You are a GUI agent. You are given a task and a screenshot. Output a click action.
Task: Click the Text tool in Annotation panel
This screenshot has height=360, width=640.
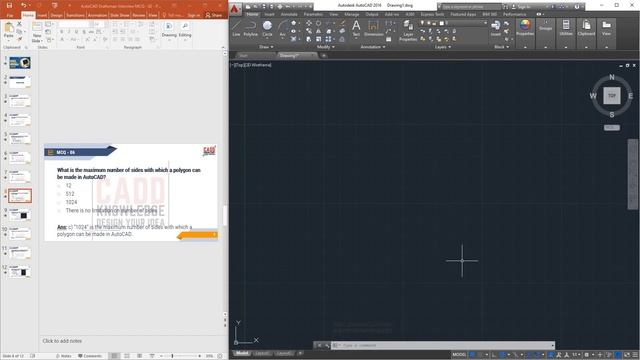pos(356,29)
